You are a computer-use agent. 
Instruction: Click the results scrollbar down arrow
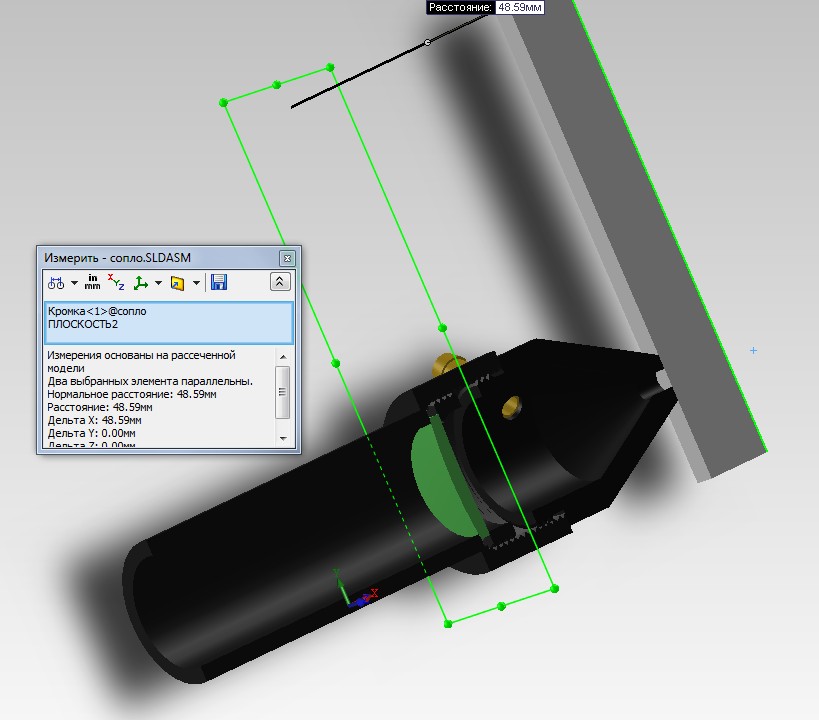(284, 438)
